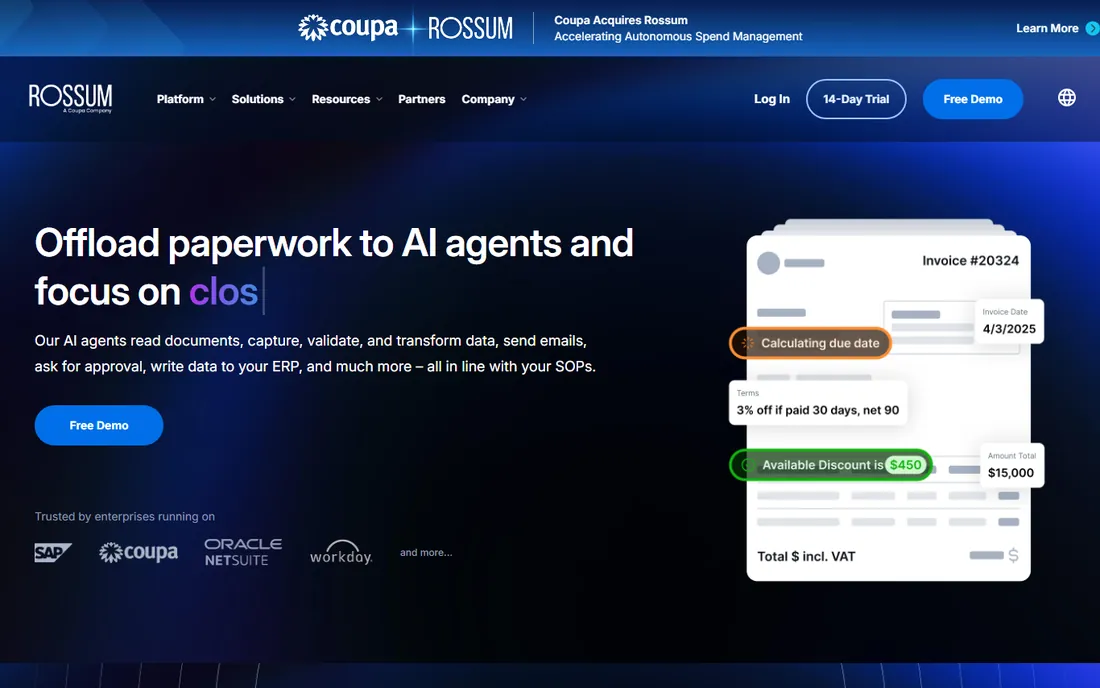Image resolution: width=1100 pixels, height=688 pixels.
Task: Click the ROSSUM wordmark in top banner
Action: tap(471, 28)
